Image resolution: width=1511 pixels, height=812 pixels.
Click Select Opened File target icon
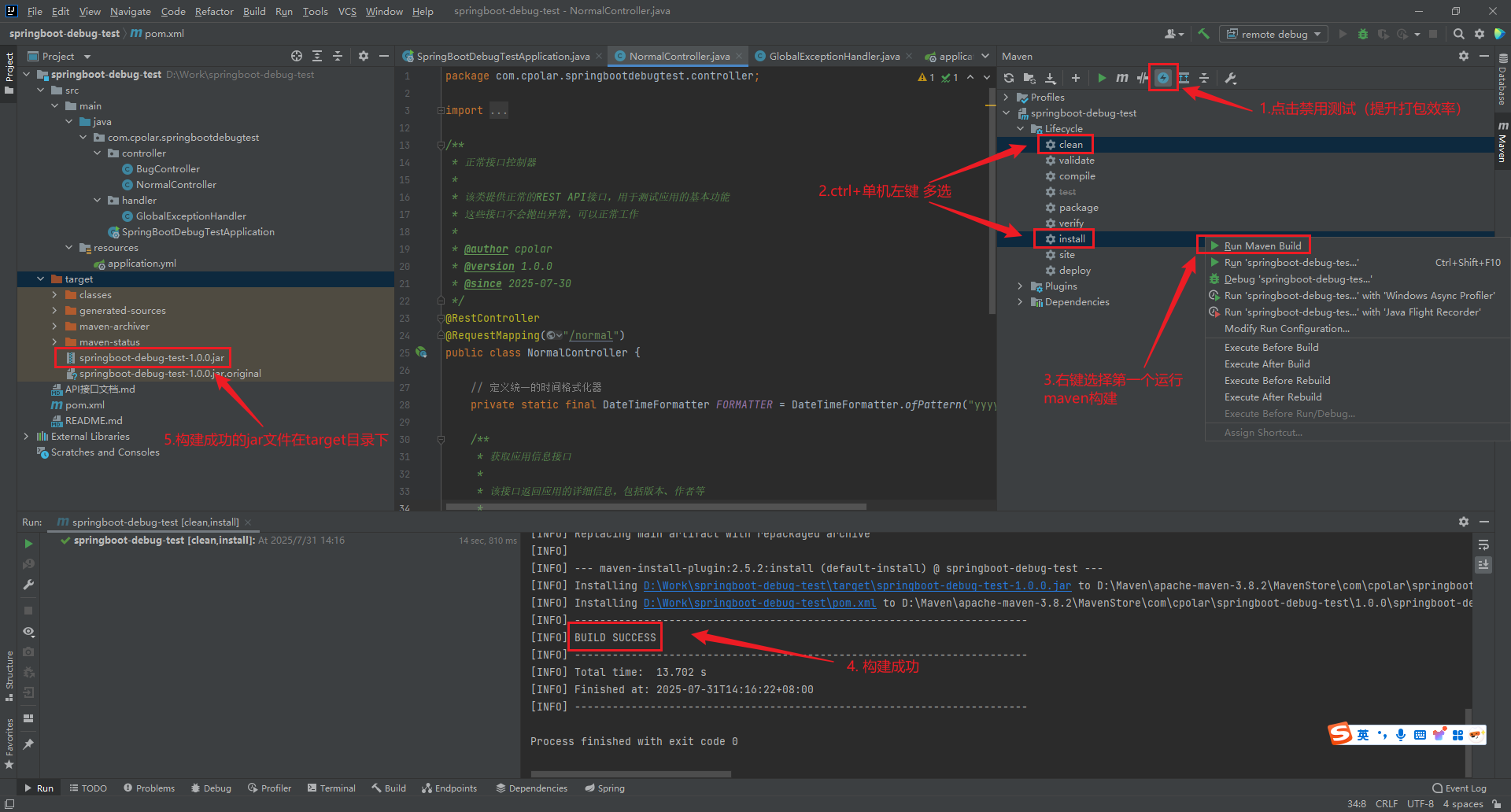(296, 56)
